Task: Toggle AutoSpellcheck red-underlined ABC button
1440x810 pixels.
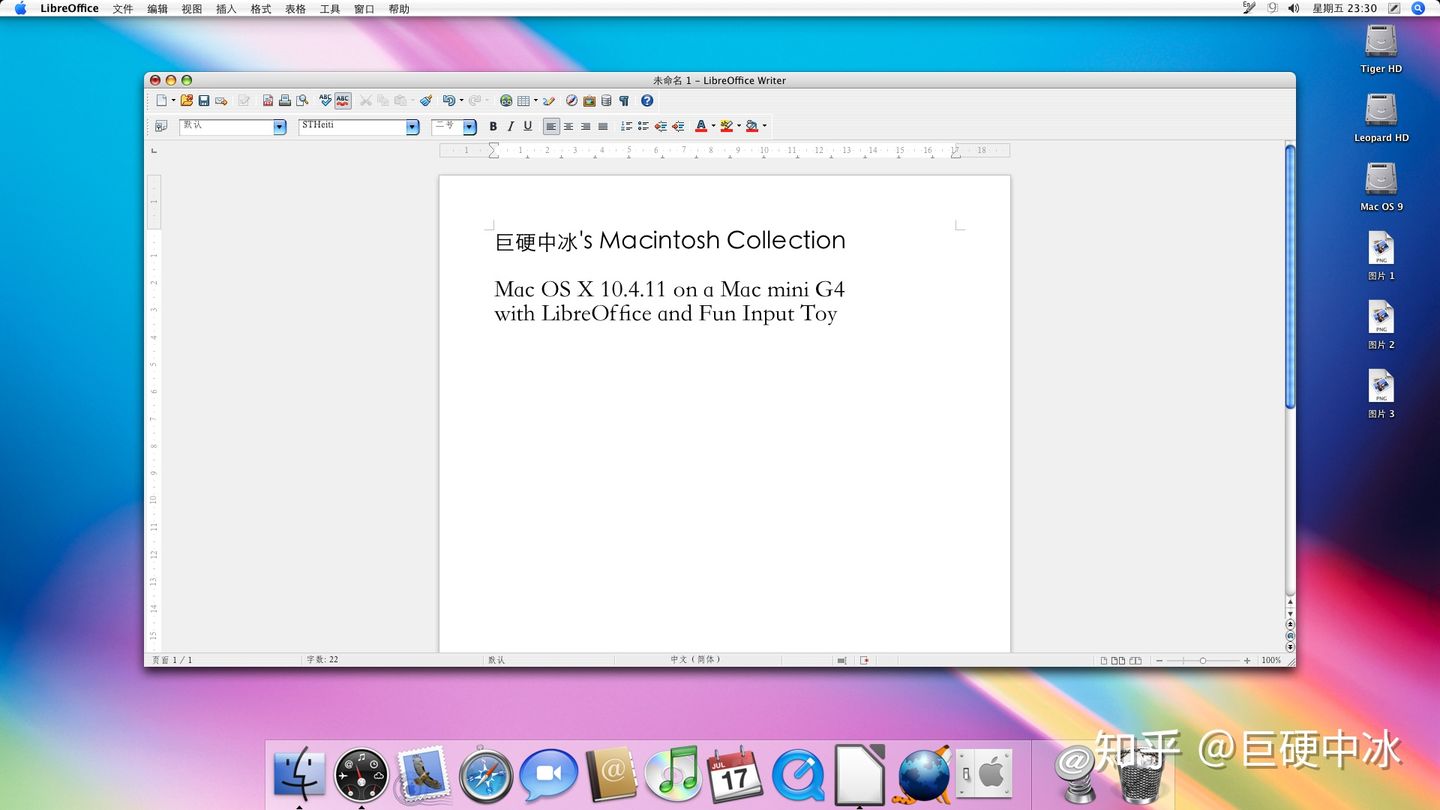Action: 343,101
